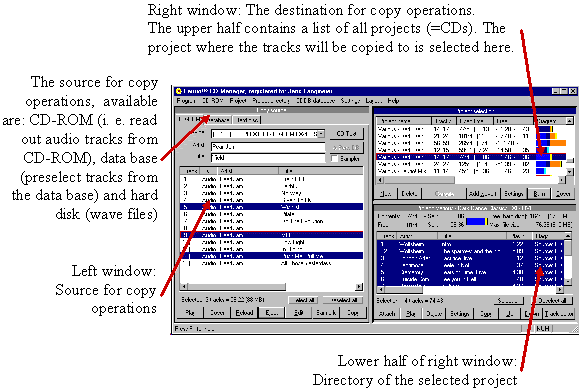Click the blue capacity bar in project directory
The image size is (583, 390).
[x=477, y=222]
